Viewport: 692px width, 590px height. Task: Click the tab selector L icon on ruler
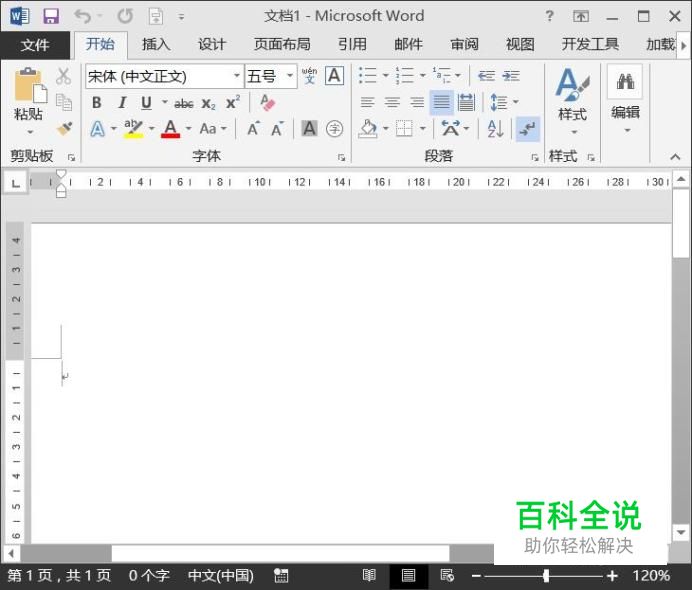(15, 183)
